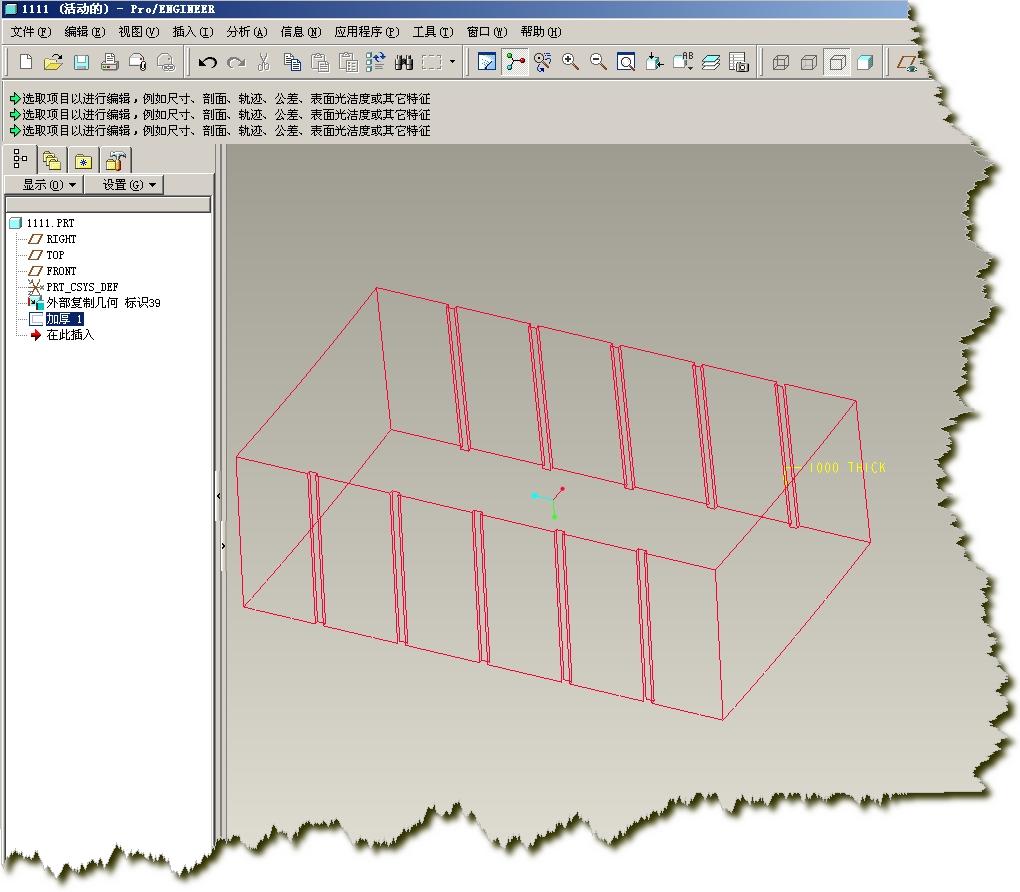
Task: Open the 应用程序 menu
Action: (367, 32)
